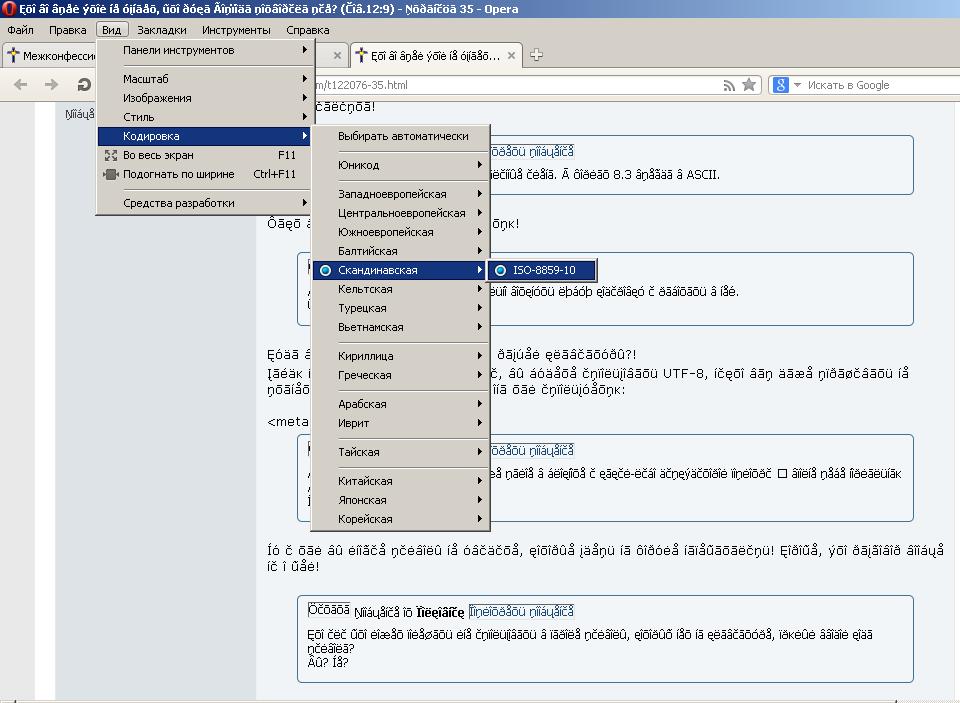This screenshot has width=960, height=703.
Task: Click the forward navigation arrow
Action: click(52, 85)
